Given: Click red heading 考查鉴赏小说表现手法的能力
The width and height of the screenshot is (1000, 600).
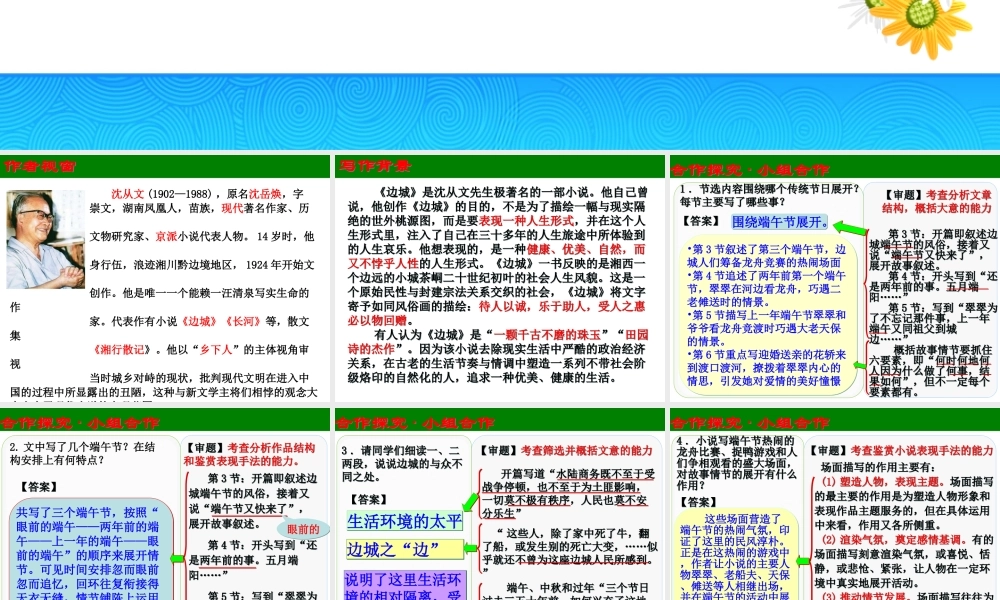Looking at the screenshot, I should [922, 451].
